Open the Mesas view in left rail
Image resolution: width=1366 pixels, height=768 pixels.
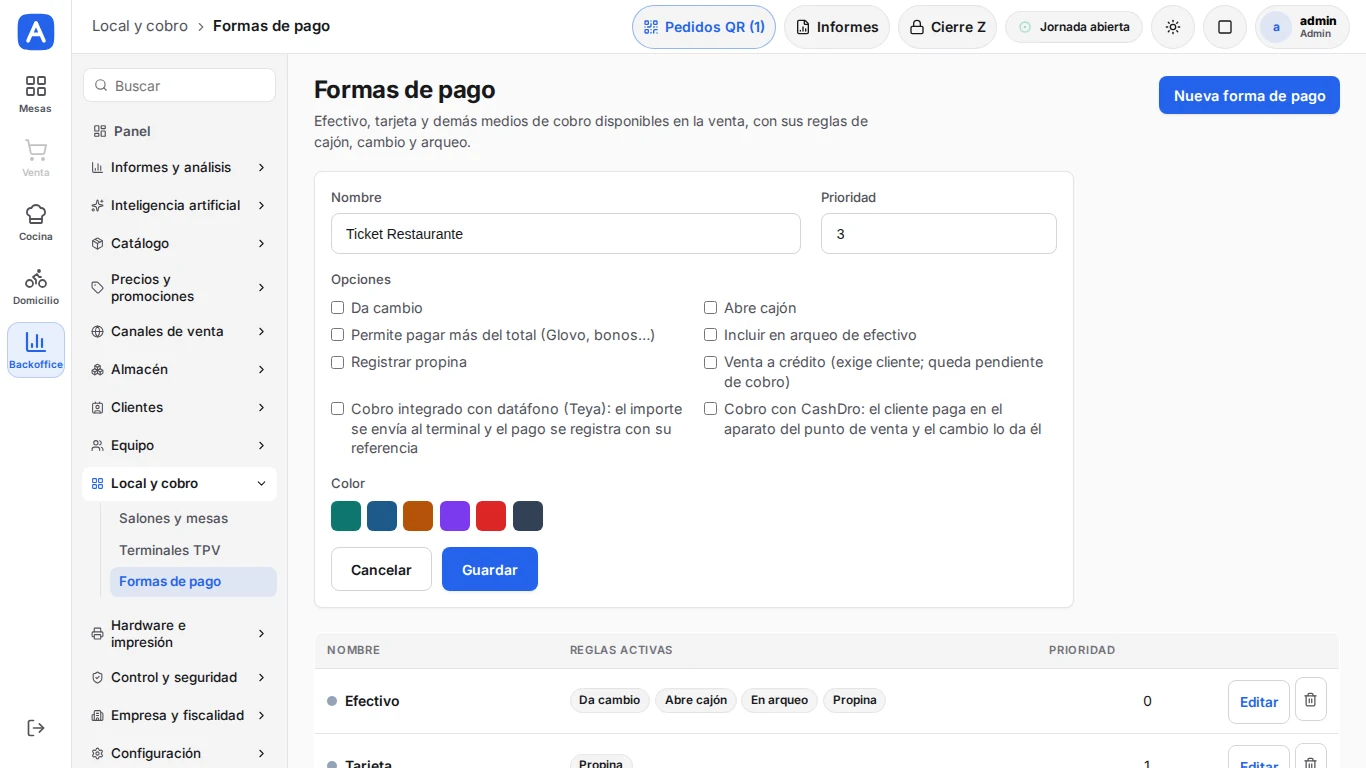pyautogui.click(x=36, y=94)
